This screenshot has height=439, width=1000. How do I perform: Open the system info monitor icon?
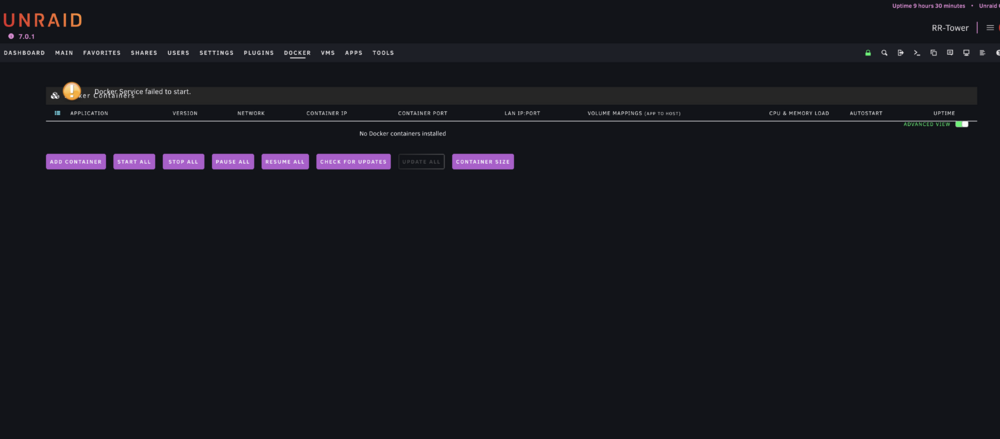tap(966, 53)
